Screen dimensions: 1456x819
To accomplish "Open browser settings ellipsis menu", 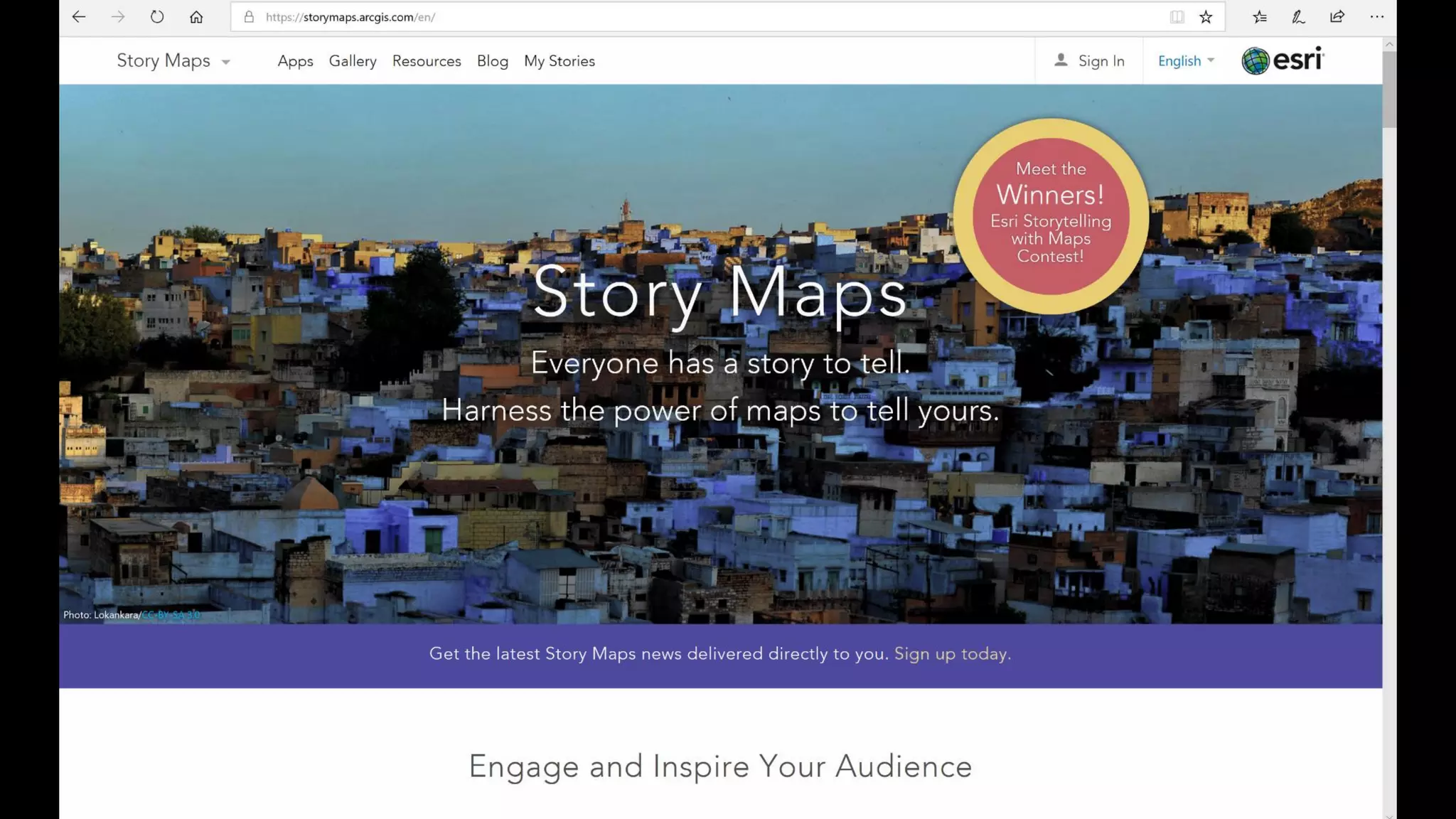I will (x=1377, y=17).
